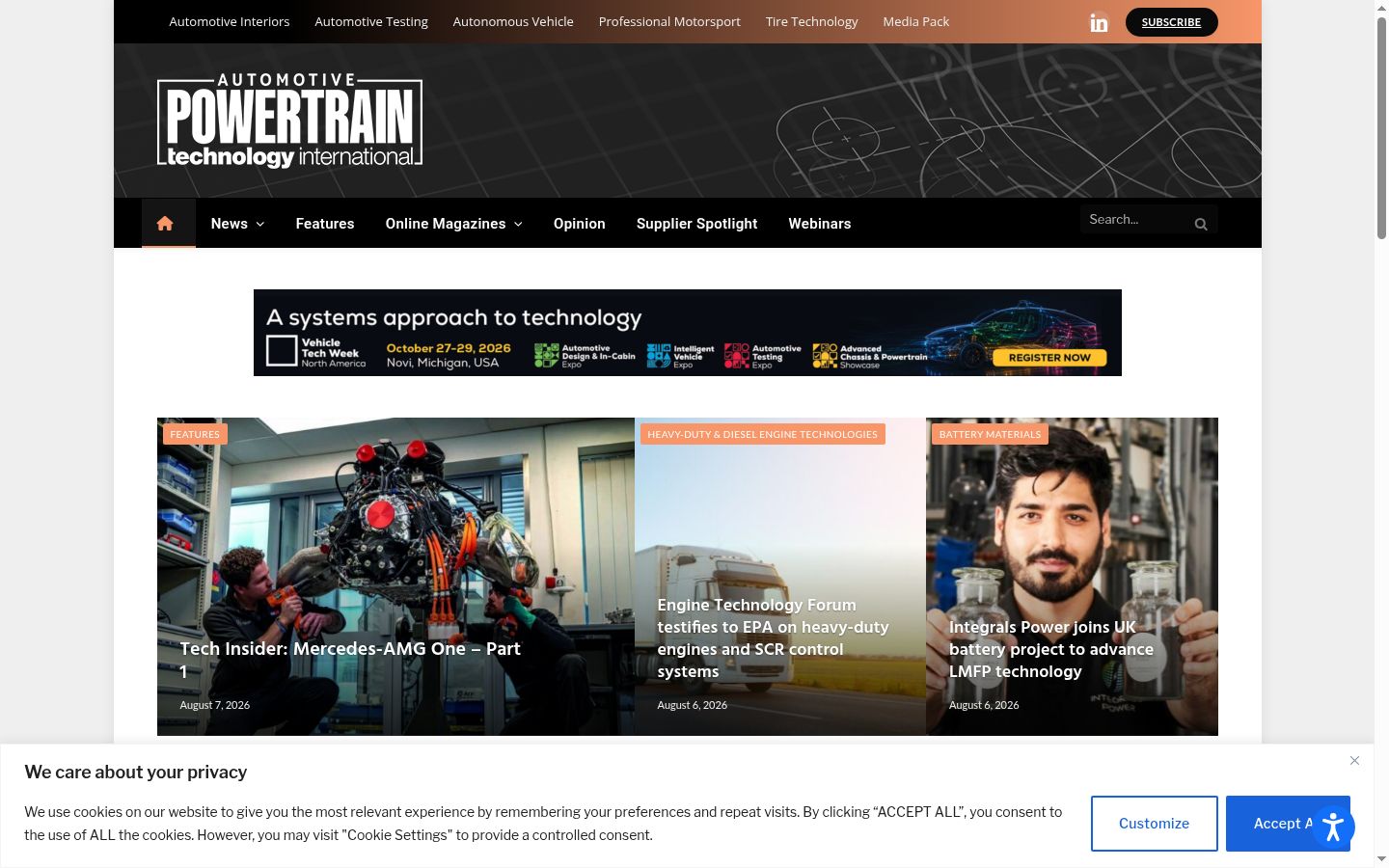1389x868 pixels.
Task: Visit the Tire Technology site link
Action: tap(811, 21)
